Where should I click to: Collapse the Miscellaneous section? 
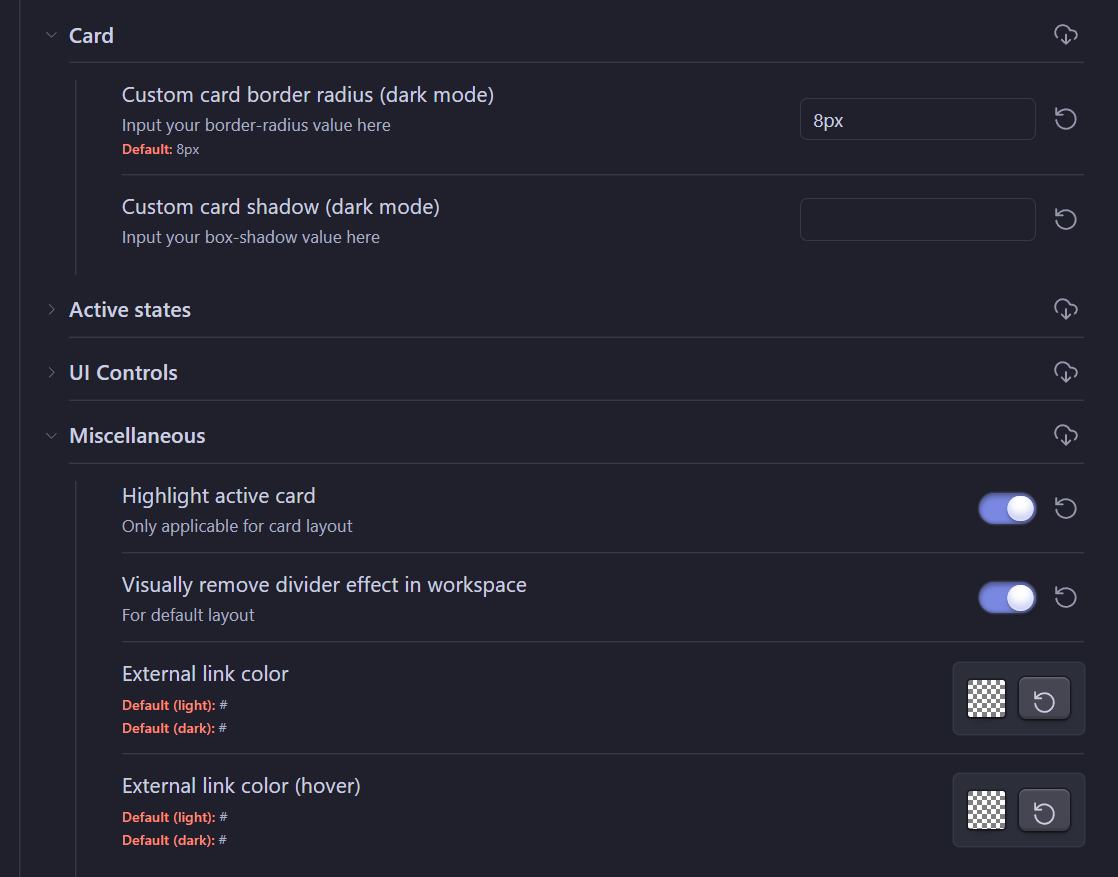[52, 435]
